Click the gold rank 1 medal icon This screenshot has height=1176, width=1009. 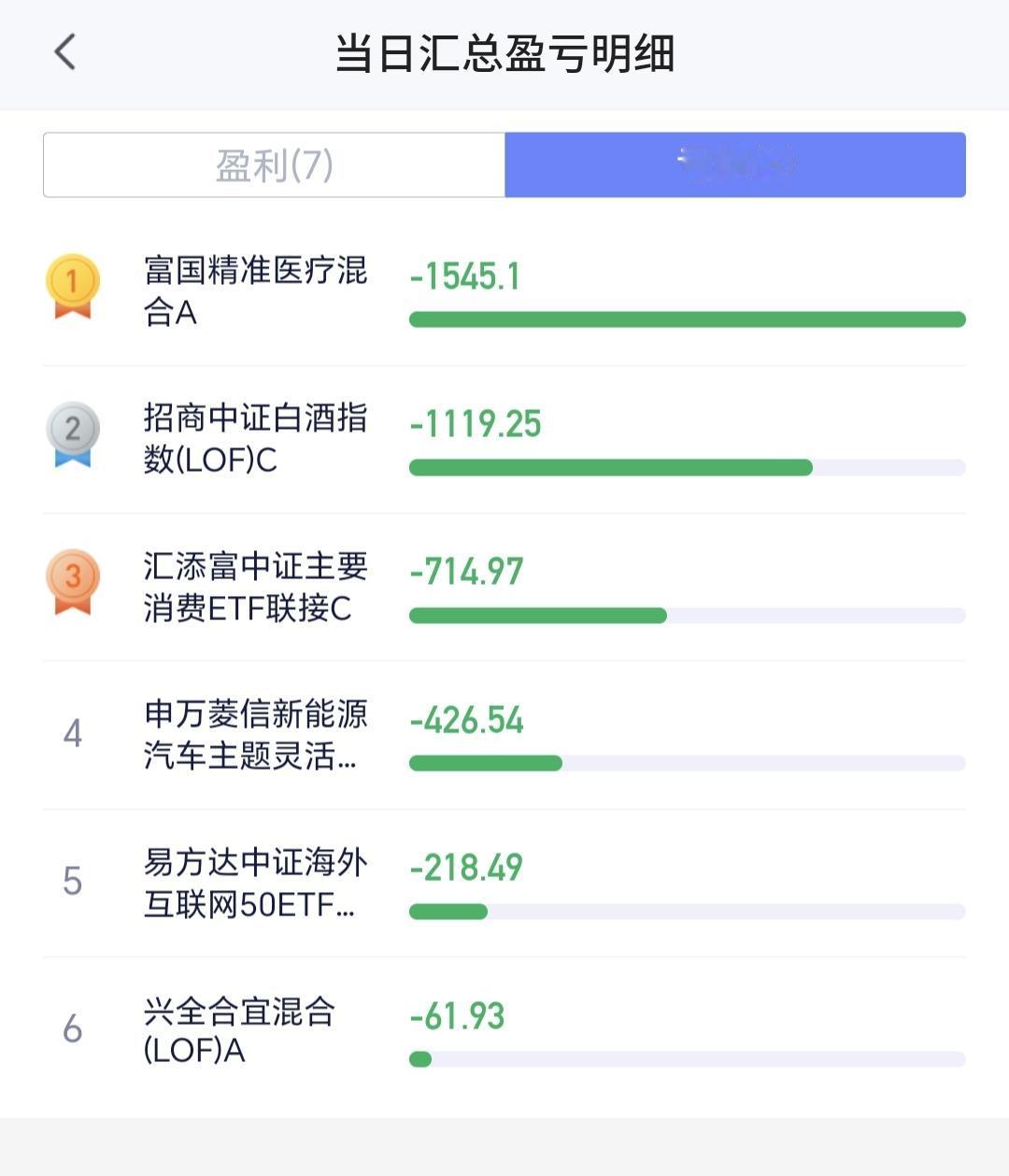(73, 286)
